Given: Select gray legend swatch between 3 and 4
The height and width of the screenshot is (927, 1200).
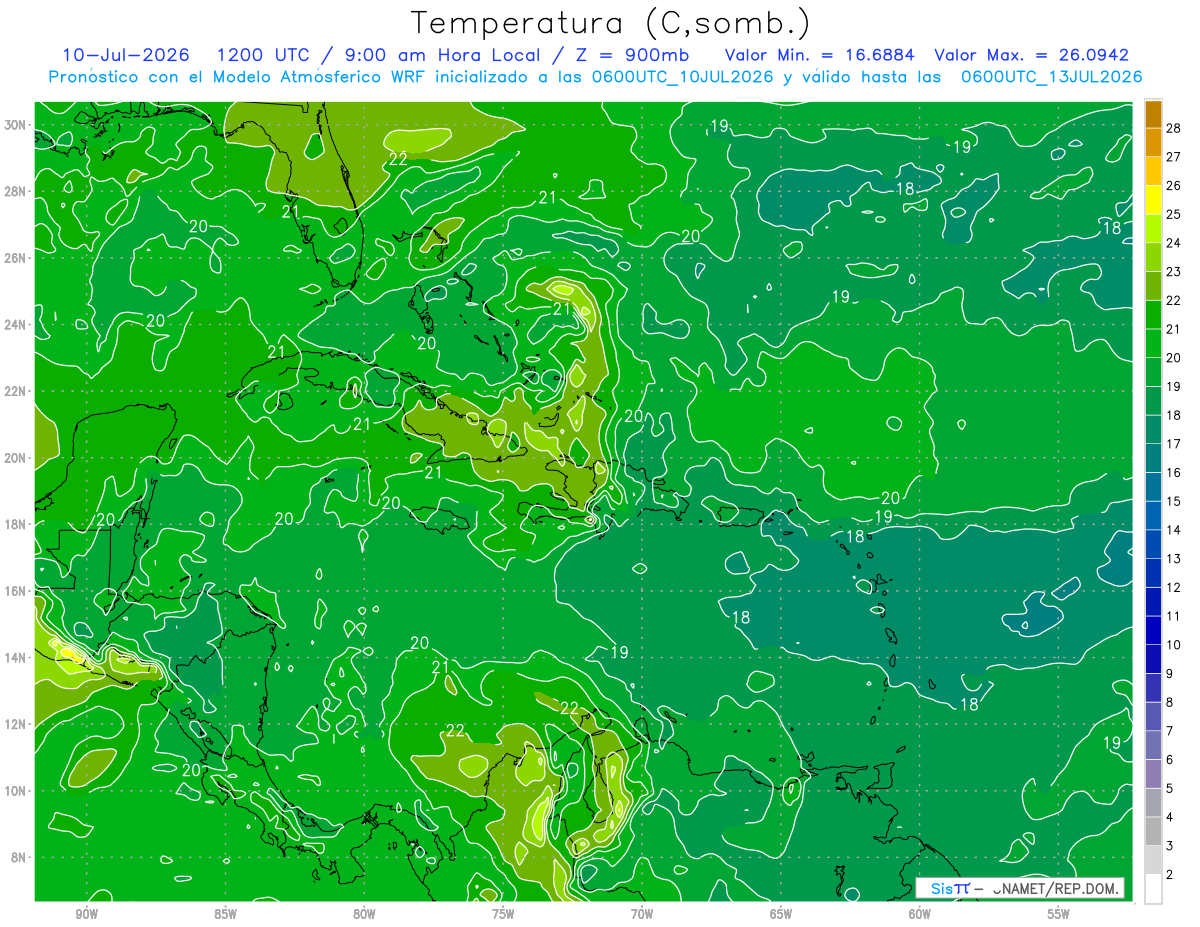Looking at the screenshot, I should 1153,831.
